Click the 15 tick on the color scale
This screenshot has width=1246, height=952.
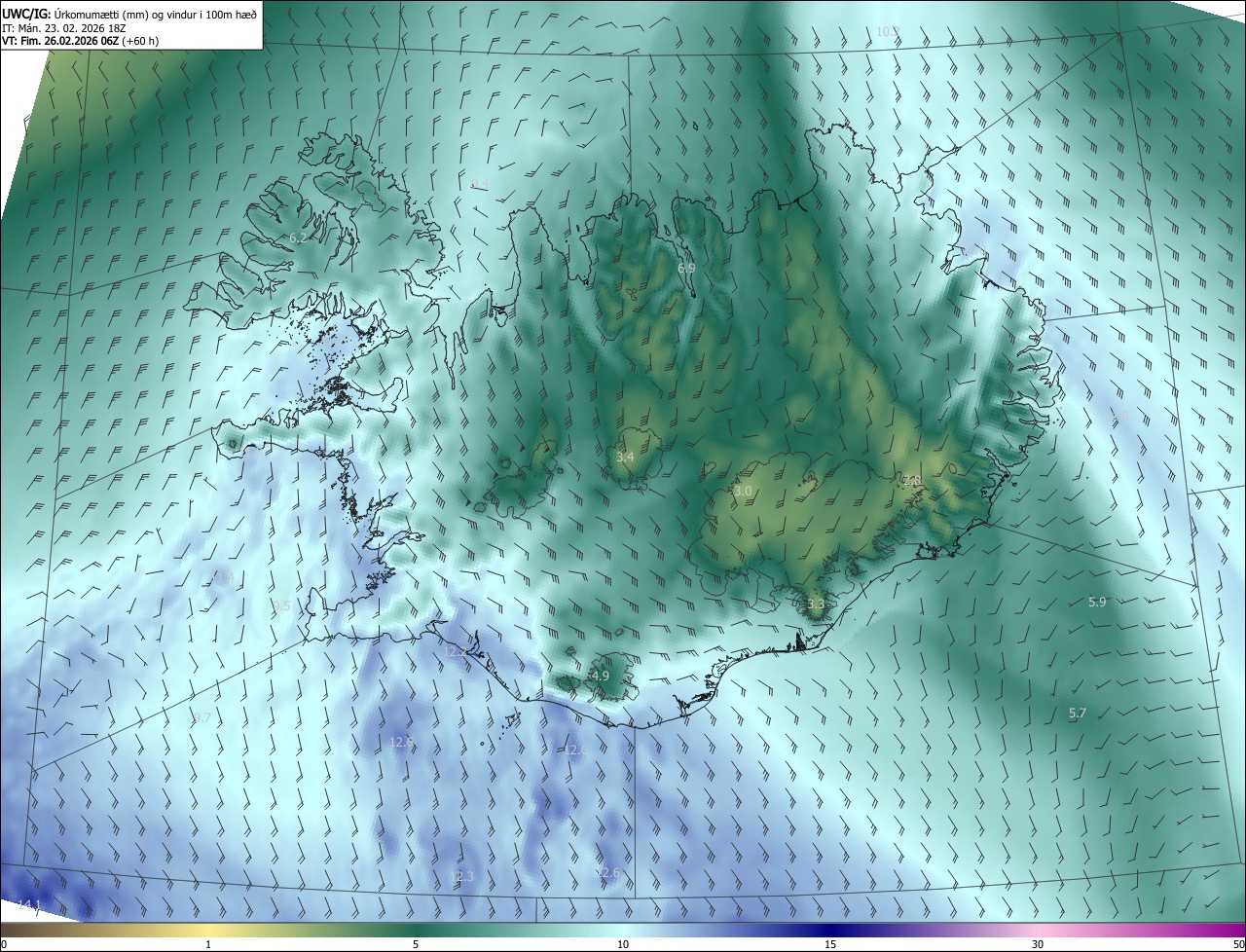point(830,944)
